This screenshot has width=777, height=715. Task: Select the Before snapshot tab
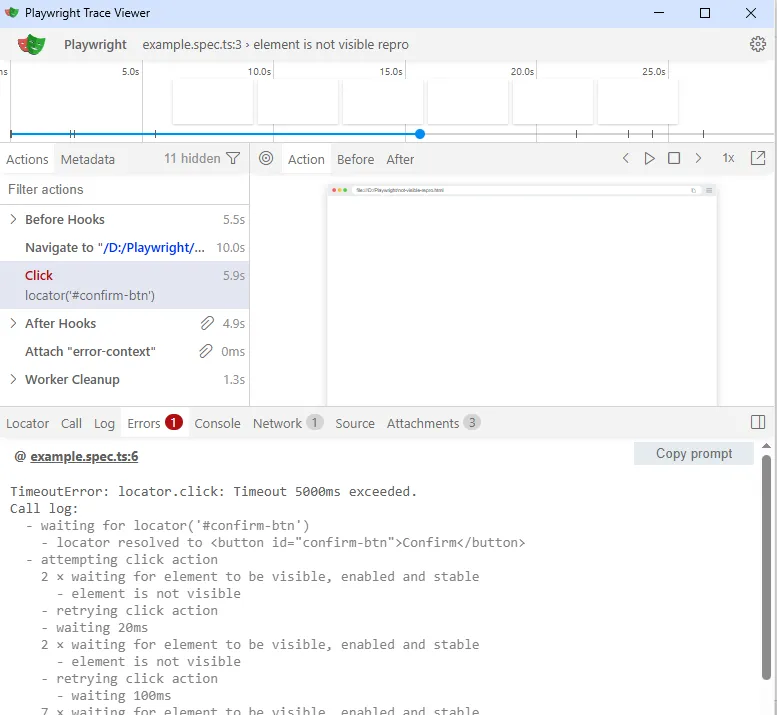pos(355,159)
